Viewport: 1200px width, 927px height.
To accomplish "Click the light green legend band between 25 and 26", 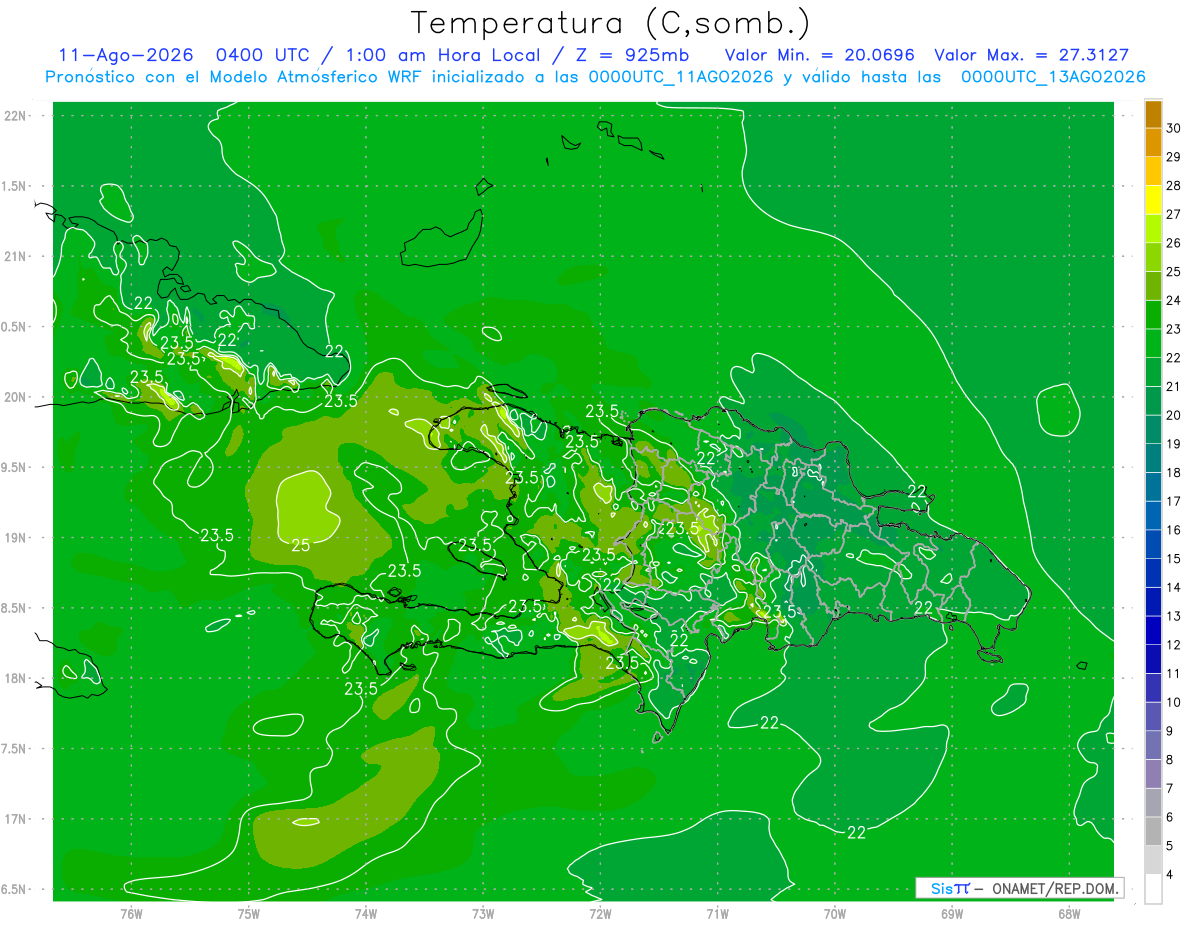I will click(1153, 258).
